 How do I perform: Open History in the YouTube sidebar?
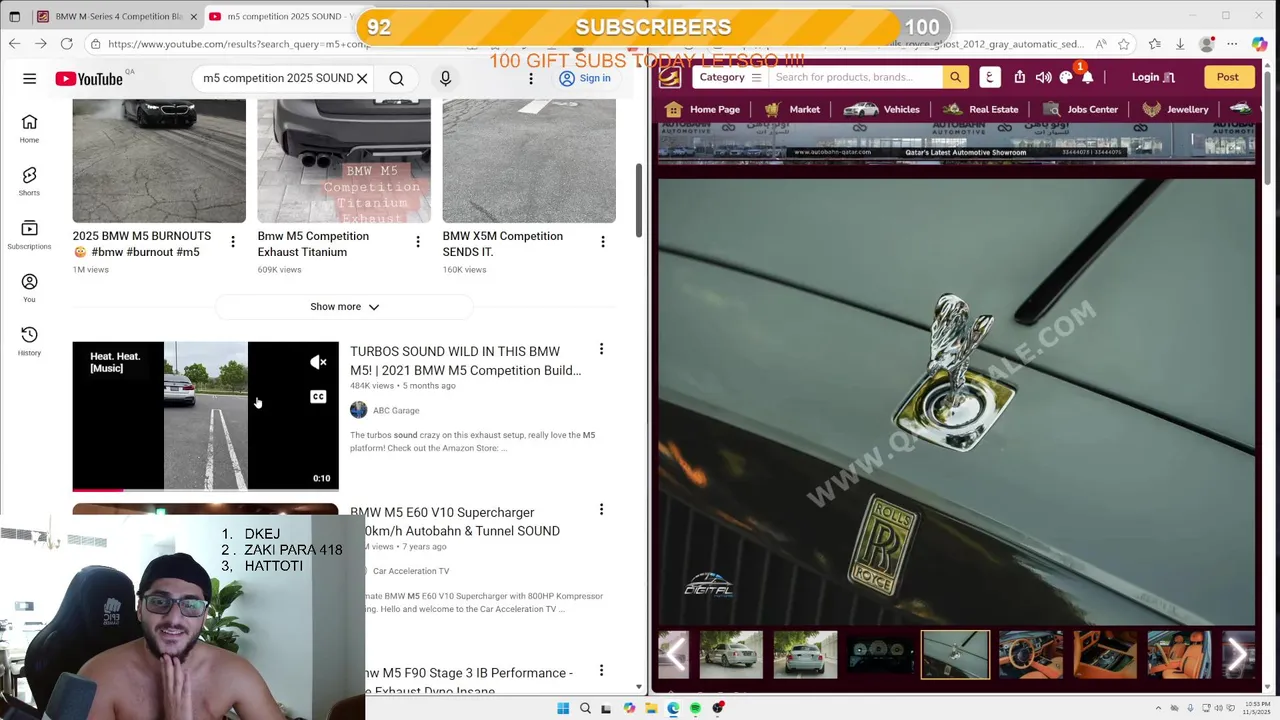pos(29,340)
